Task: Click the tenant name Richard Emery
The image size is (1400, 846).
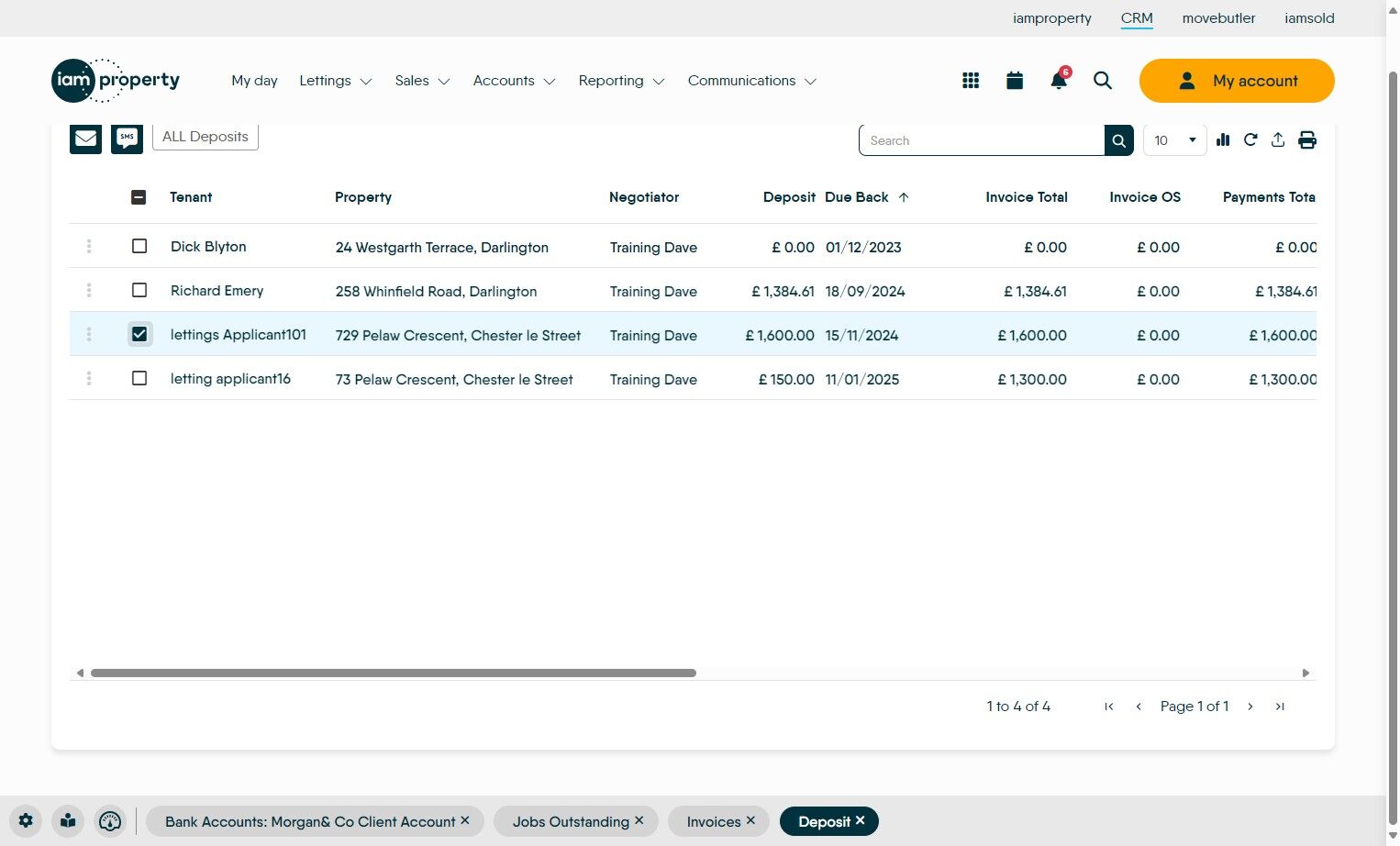Action: pos(217,291)
